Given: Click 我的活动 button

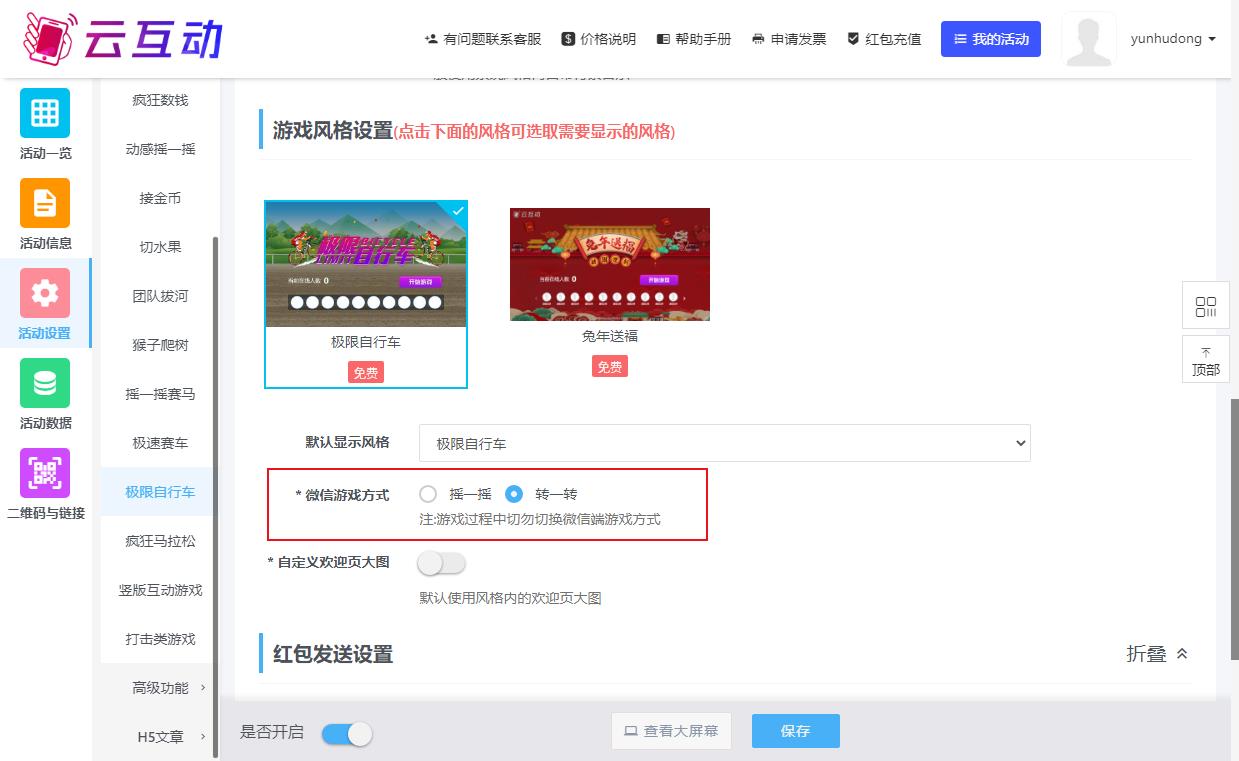Looking at the screenshot, I should point(991,39).
